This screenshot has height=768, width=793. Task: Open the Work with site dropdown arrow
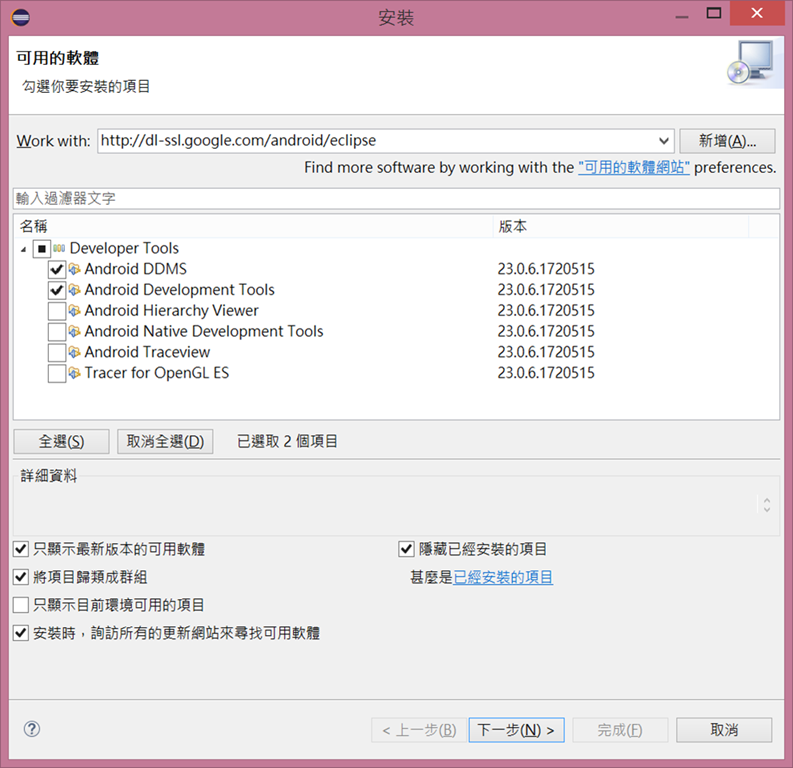coord(664,141)
